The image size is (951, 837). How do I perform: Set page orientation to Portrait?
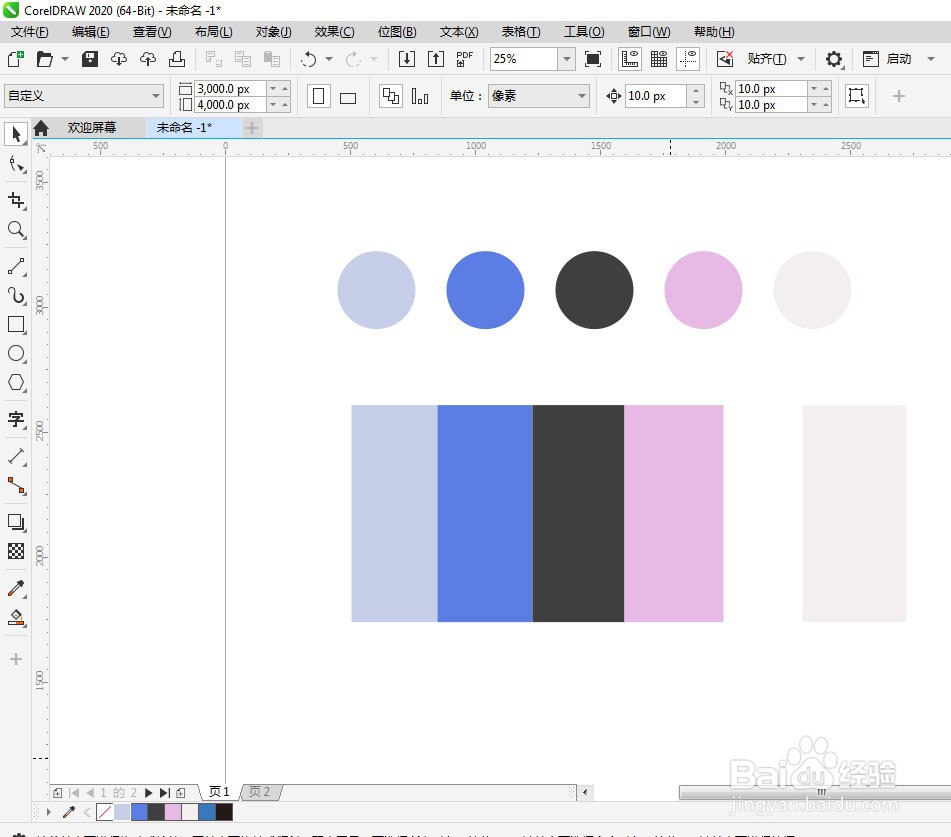coord(318,96)
